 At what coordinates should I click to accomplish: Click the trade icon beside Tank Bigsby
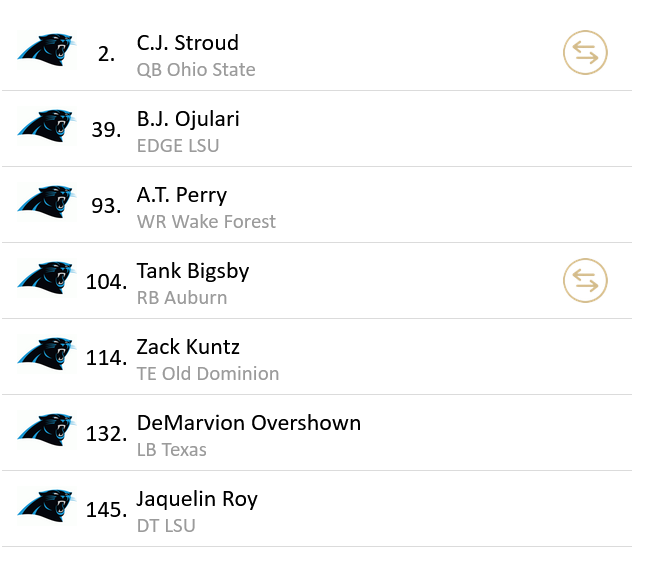[585, 281]
